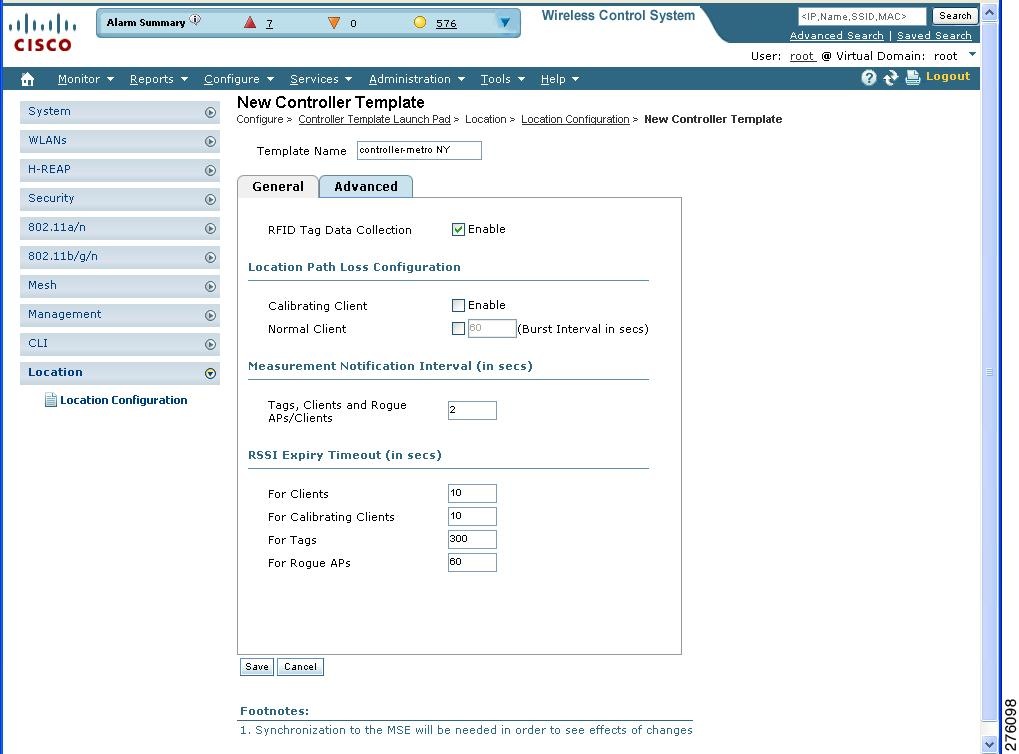Expand the Mesh sidebar section arrow
This screenshot has height=754, width=1019.
(x=210, y=286)
